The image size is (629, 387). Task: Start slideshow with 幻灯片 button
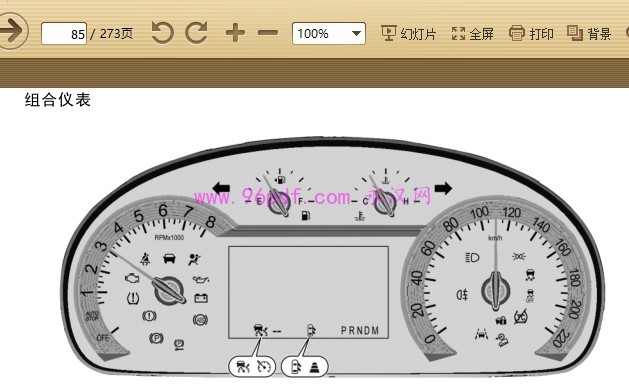click(408, 33)
